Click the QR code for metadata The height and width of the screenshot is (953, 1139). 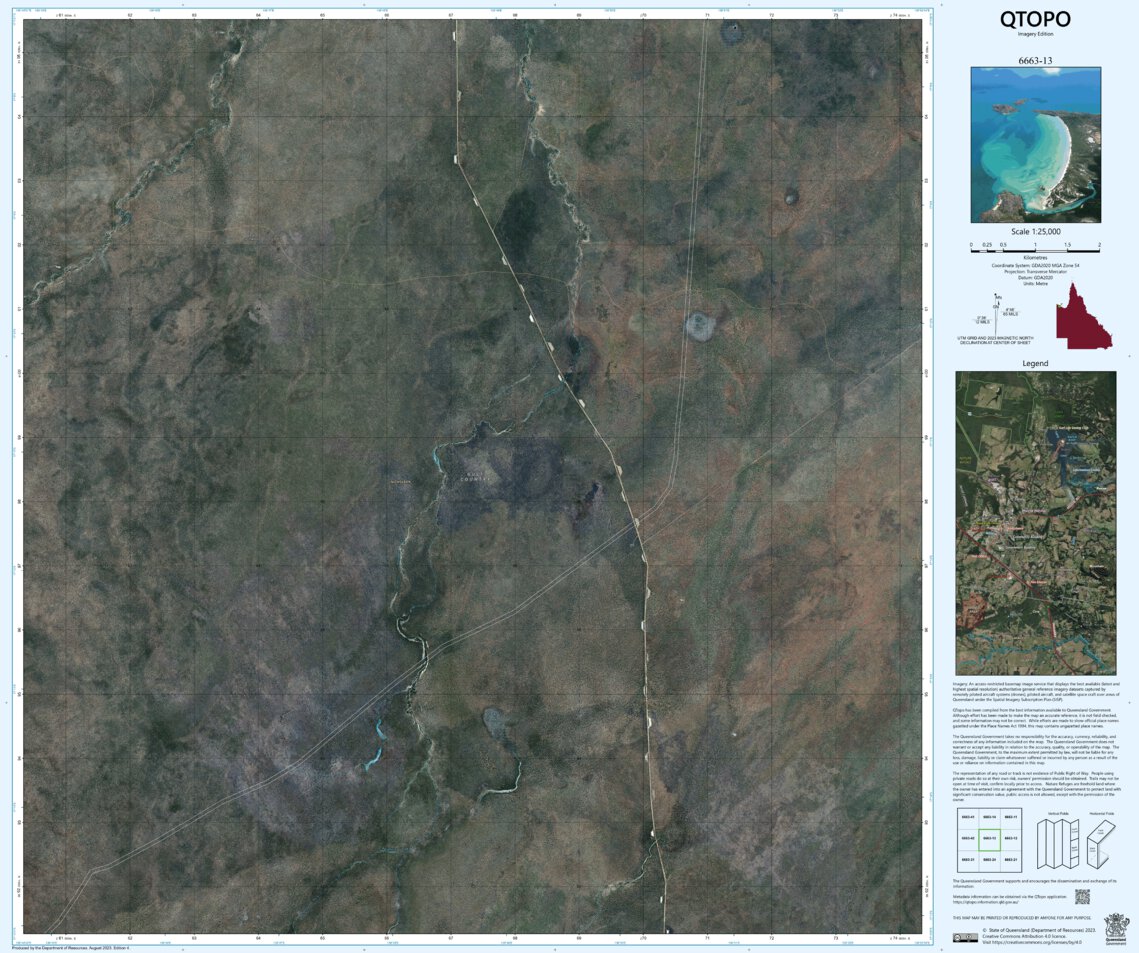coord(1083,896)
